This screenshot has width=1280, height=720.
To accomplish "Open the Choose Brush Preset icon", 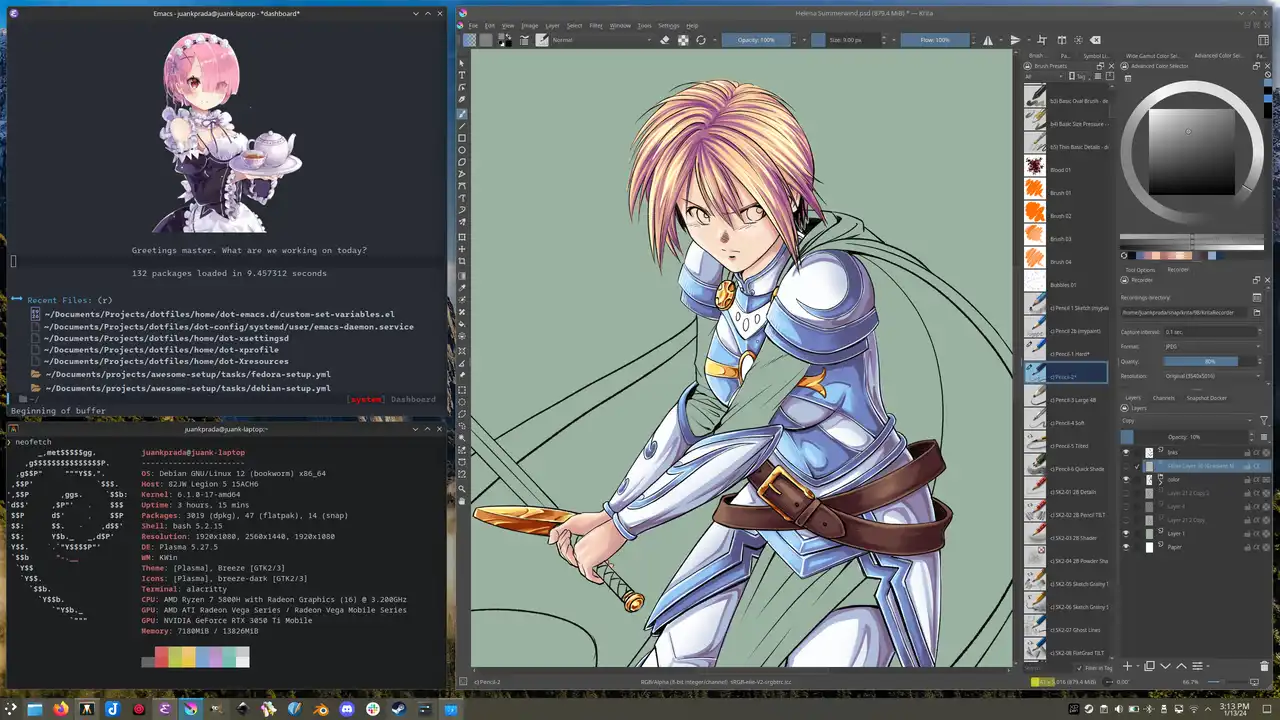I will (542, 40).
